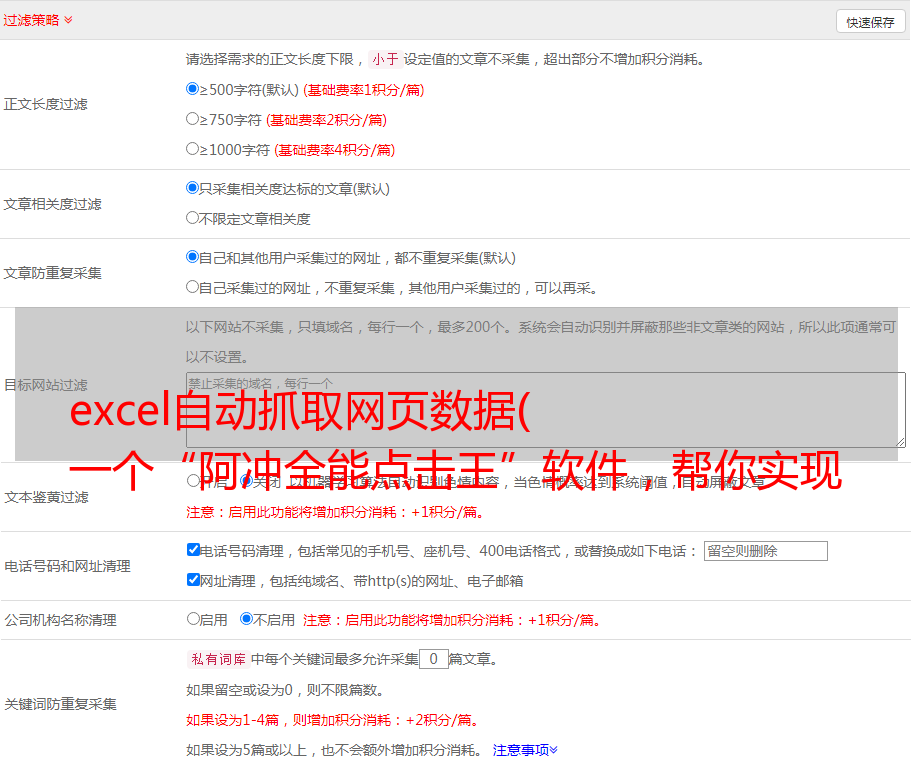
Task: Toggle the 电话号码清理 checkbox
Action: 194,550
